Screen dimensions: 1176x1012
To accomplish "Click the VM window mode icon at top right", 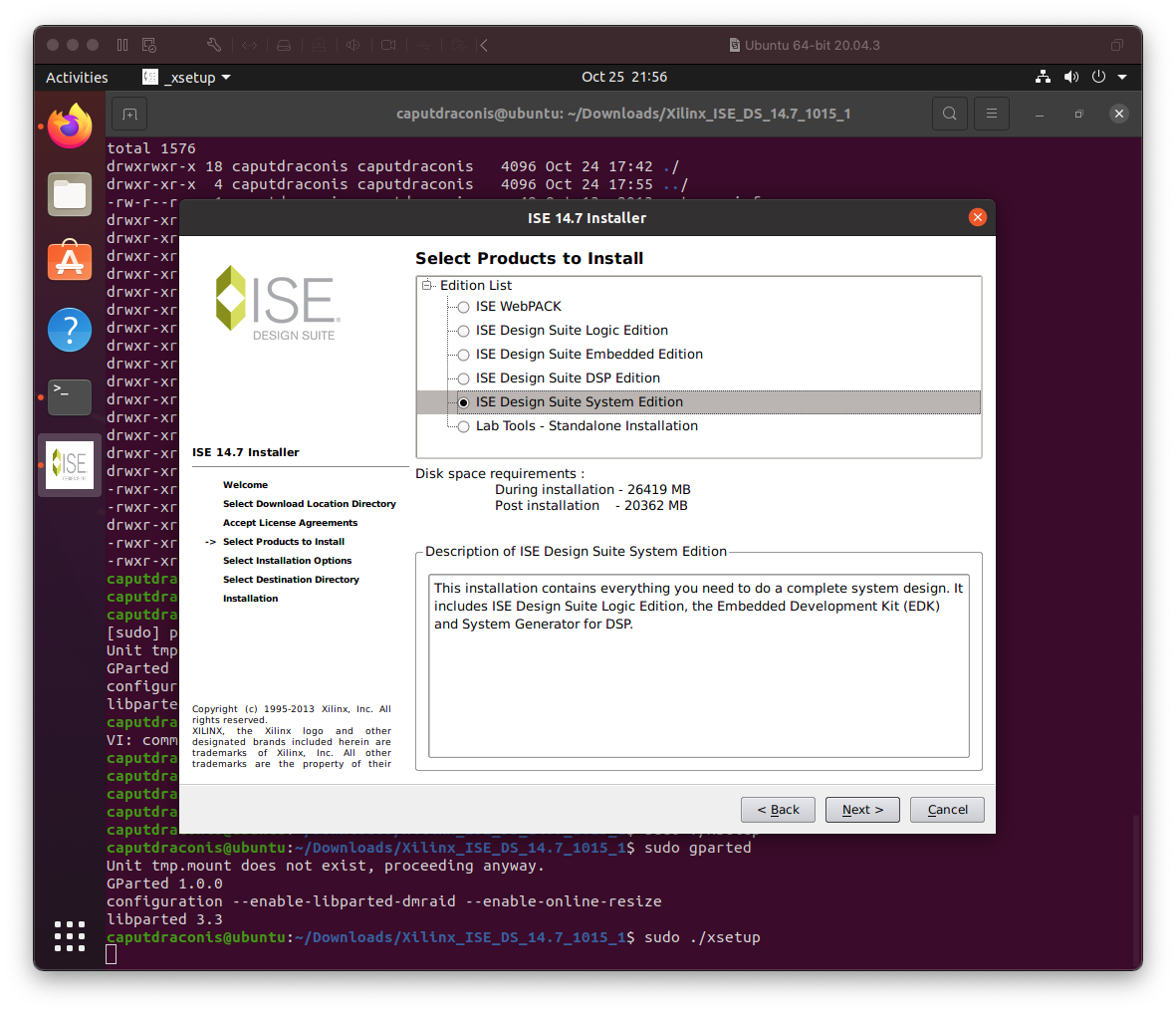I will [x=1116, y=45].
